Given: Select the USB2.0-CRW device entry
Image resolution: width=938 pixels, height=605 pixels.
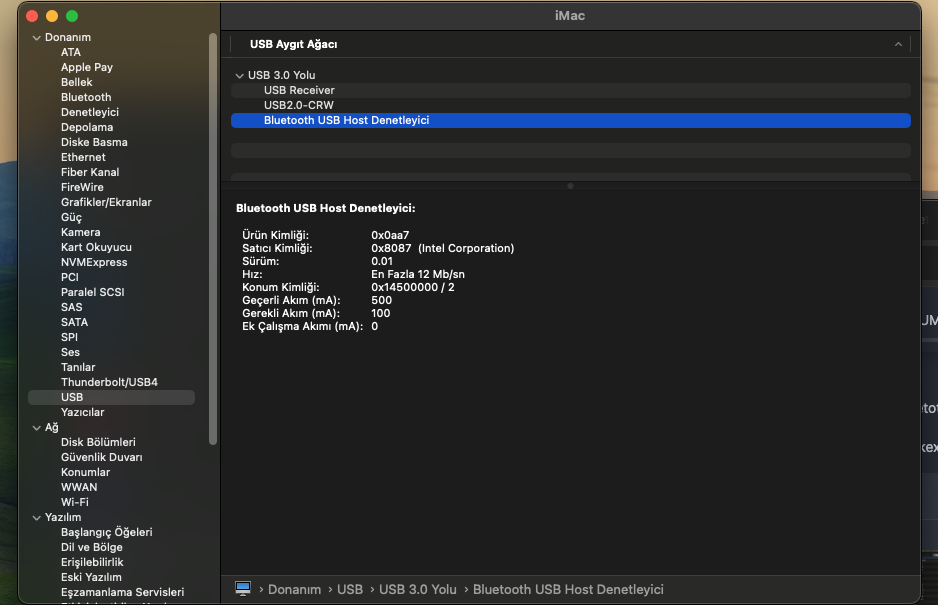Looking at the screenshot, I should pos(297,105).
